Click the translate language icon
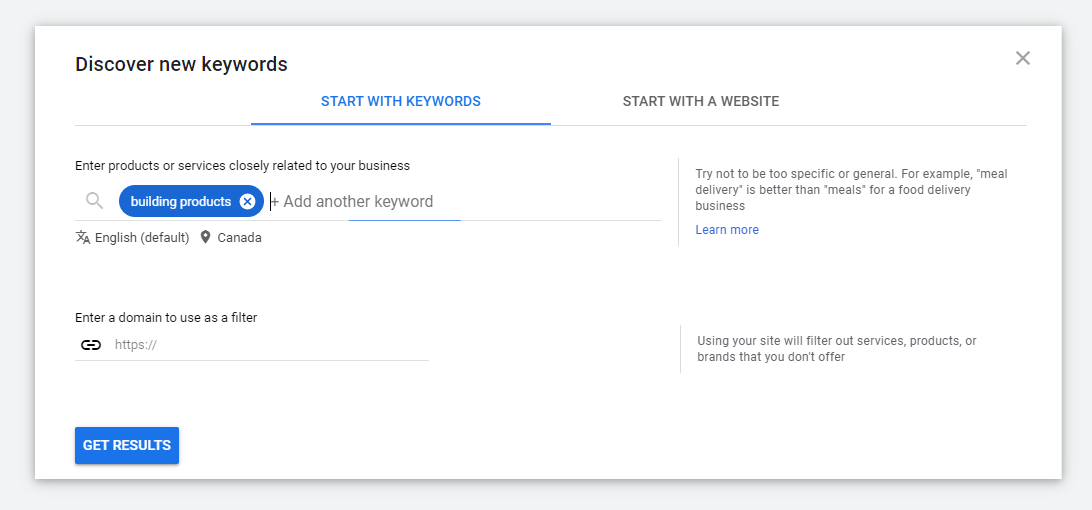1092x510 pixels. pyautogui.click(x=83, y=238)
